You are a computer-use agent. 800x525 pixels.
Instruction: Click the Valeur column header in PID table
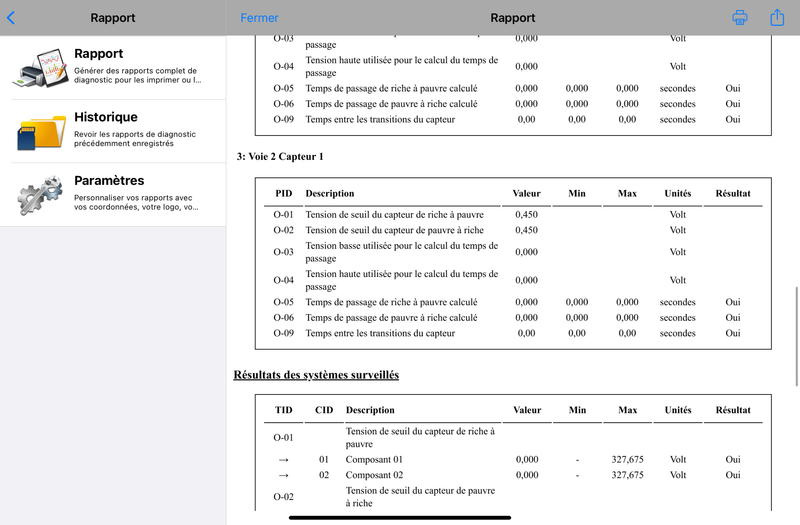526,193
